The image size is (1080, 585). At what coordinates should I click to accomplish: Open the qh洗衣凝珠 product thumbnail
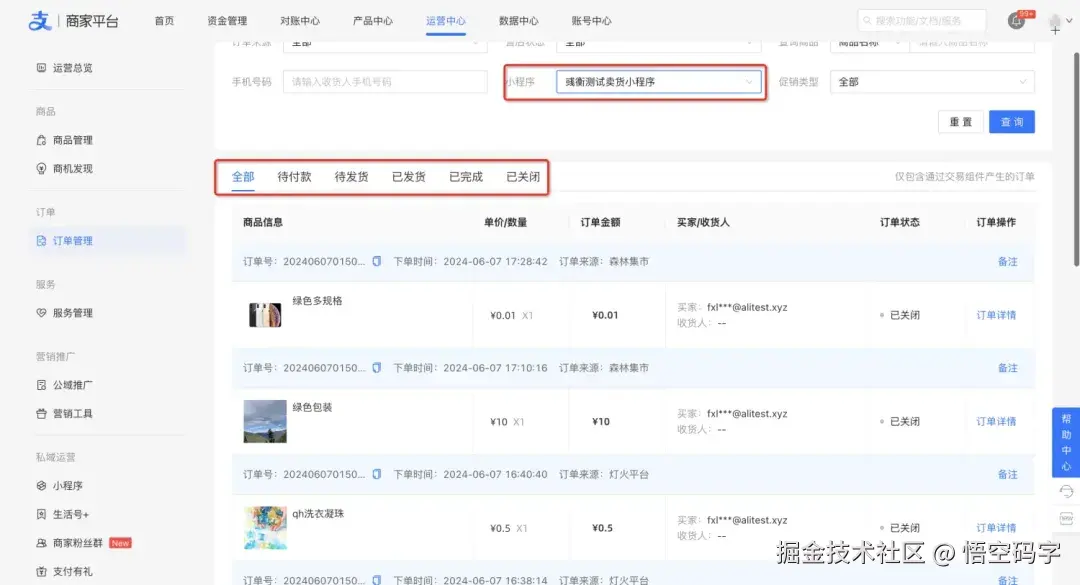265,528
